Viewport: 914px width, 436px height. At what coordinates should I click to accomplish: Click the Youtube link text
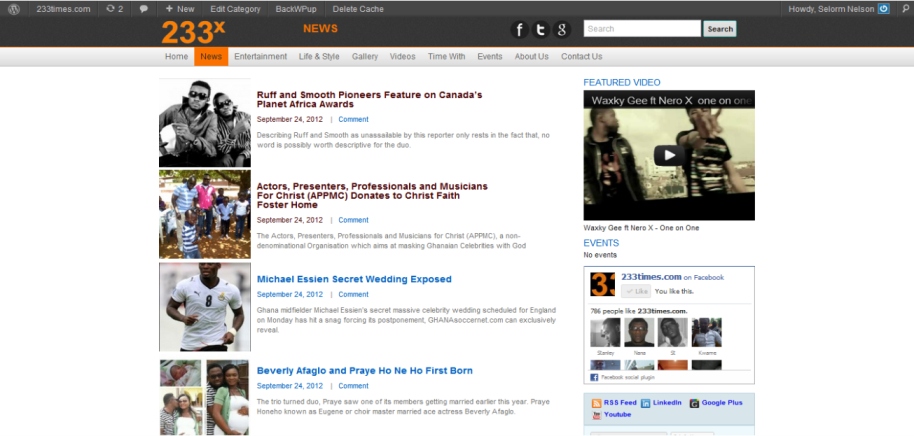click(617, 414)
